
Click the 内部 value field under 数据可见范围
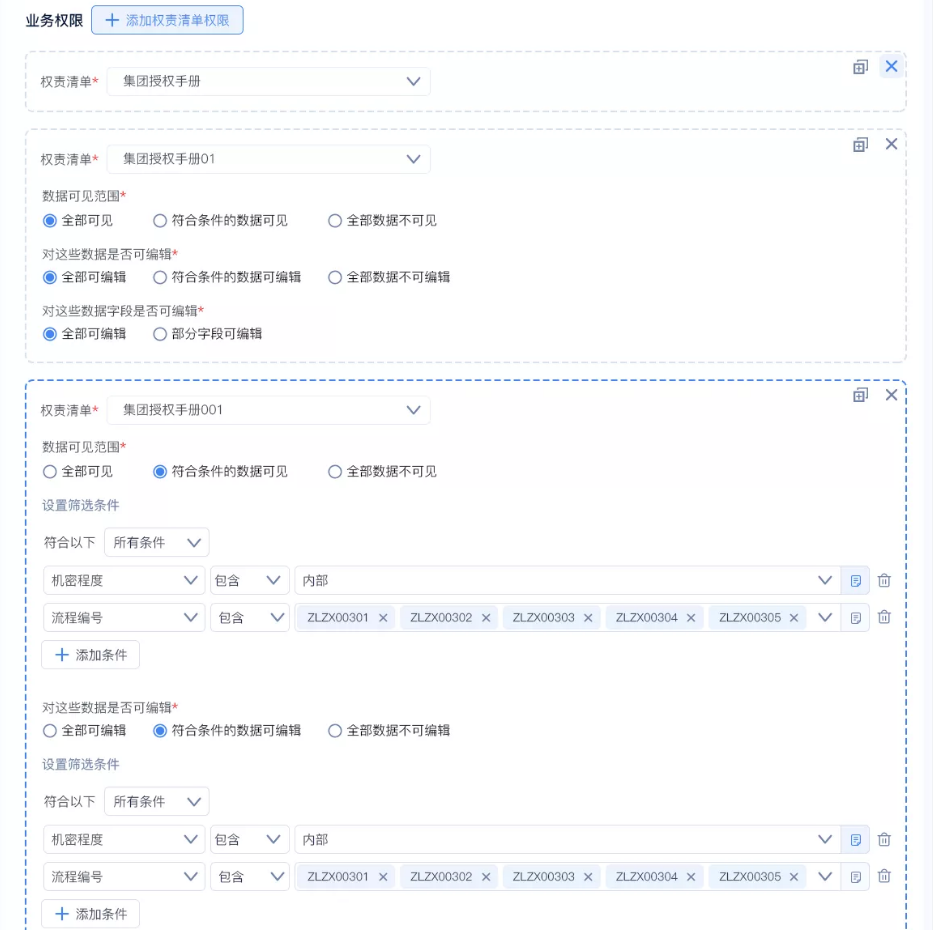[555, 581]
